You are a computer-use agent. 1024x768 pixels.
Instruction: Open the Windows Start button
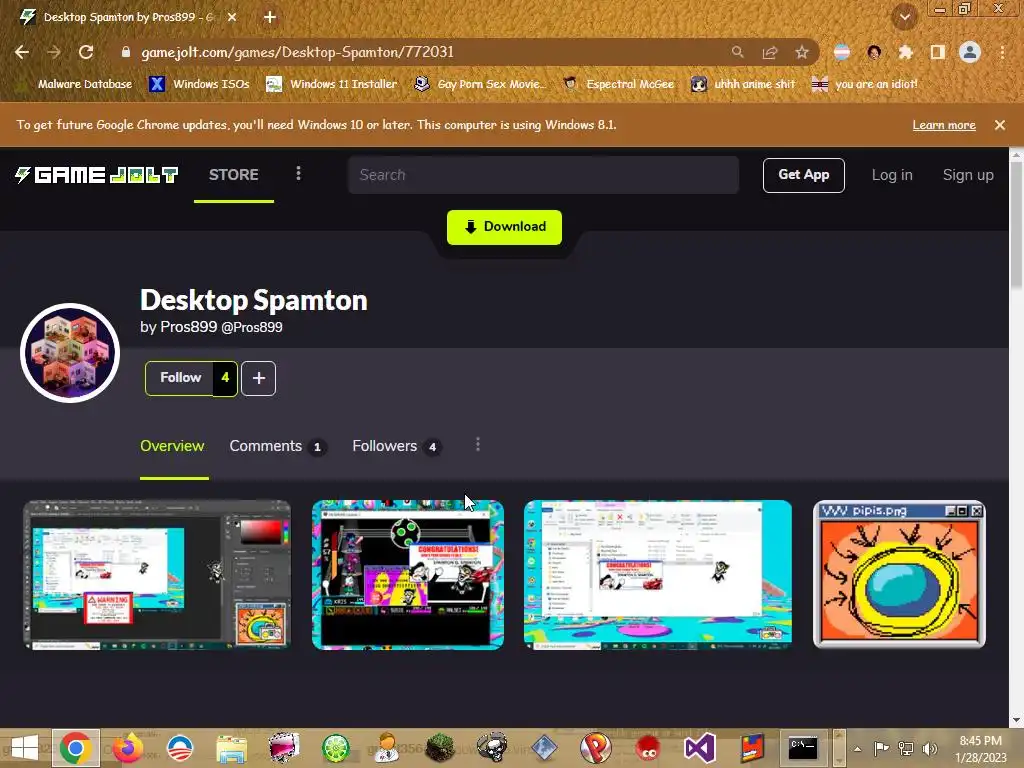(24, 748)
